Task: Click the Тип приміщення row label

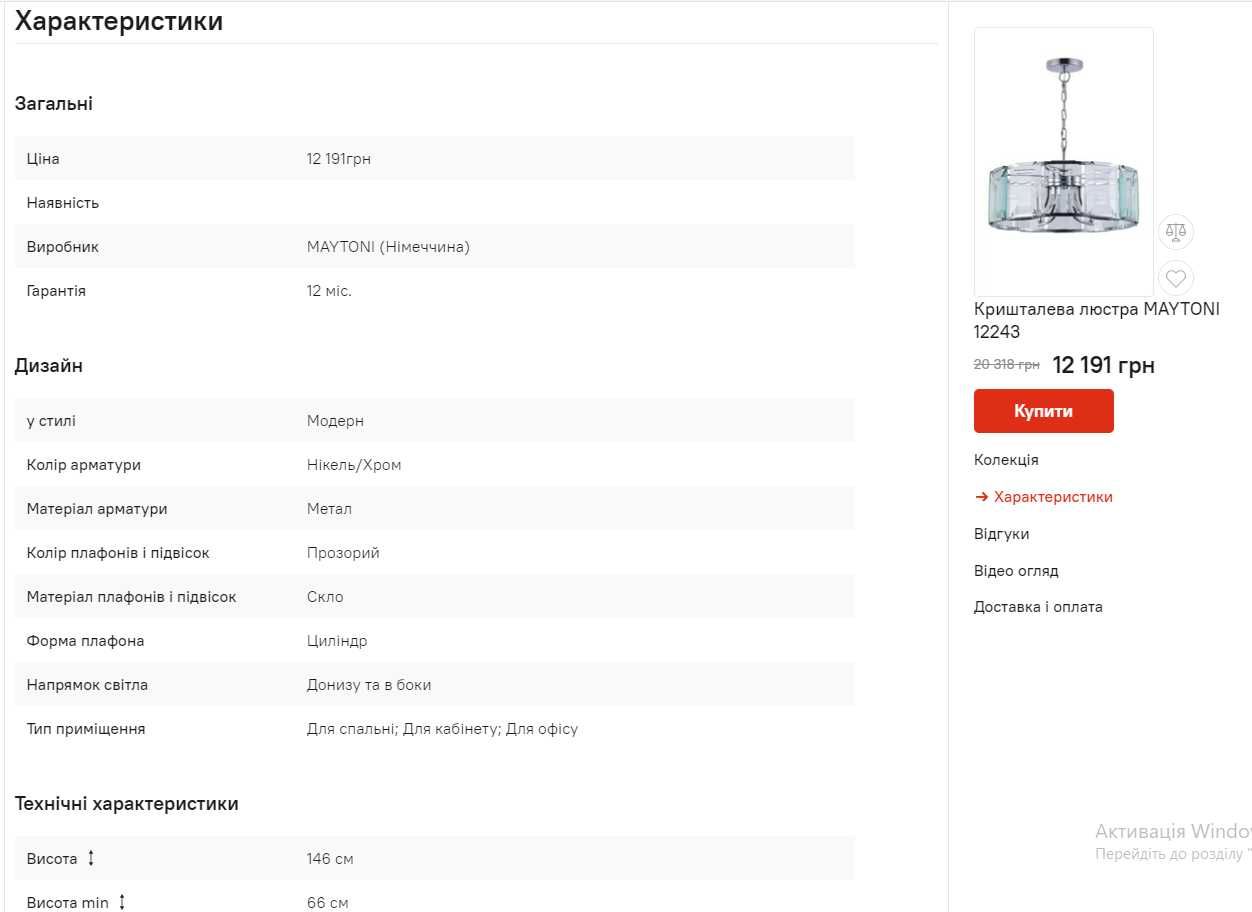Action: (86, 729)
